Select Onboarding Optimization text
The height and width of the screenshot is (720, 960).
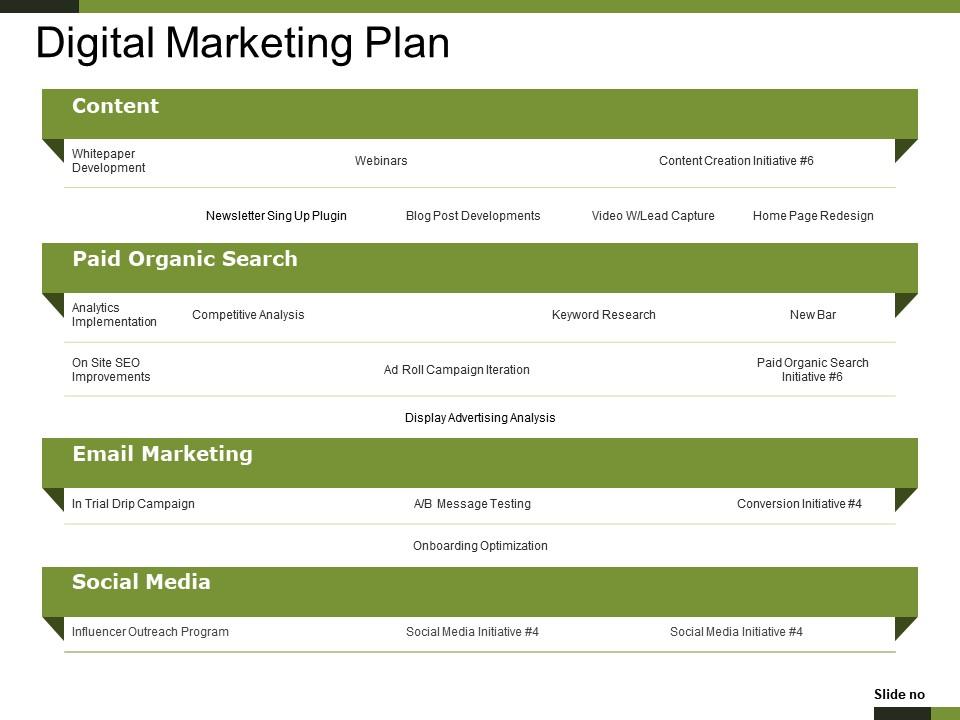click(x=480, y=546)
